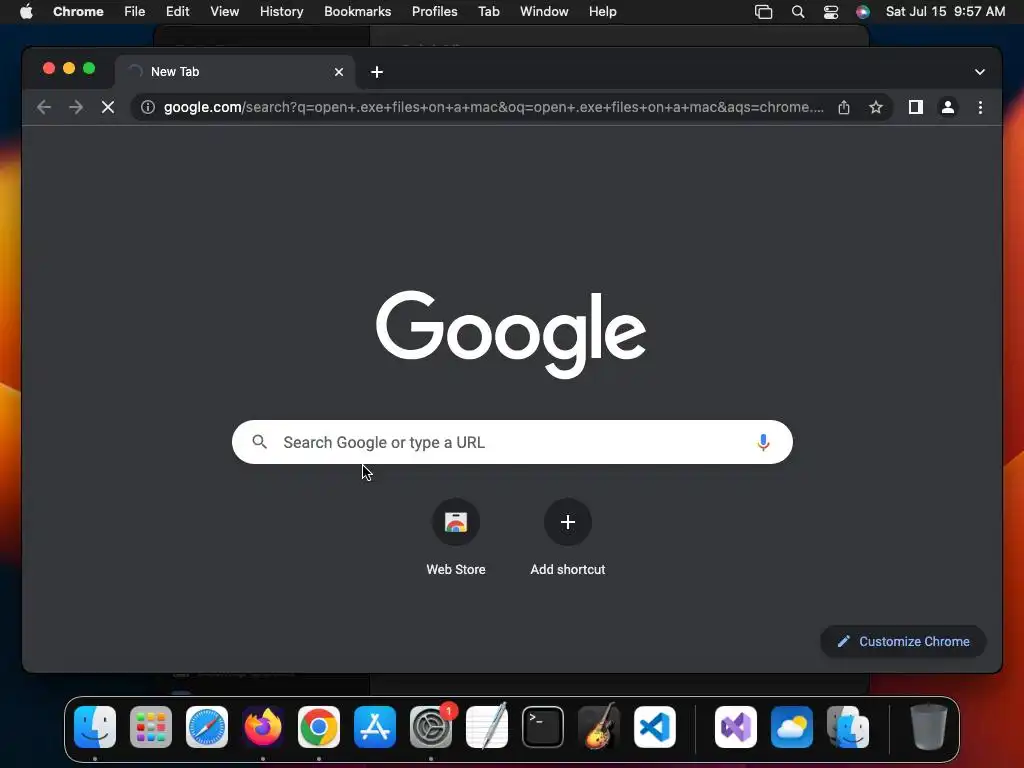The height and width of the screenshot is (768, 1024).
Task: Open the Chrome side panel
Action: pos(916,107)
